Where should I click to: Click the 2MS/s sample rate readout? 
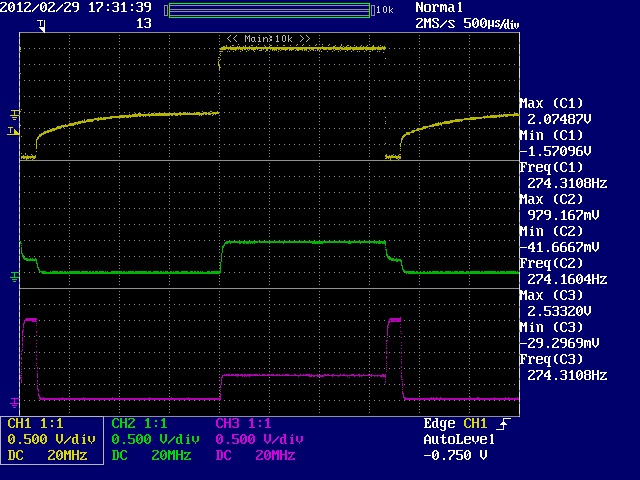(435, 23)
